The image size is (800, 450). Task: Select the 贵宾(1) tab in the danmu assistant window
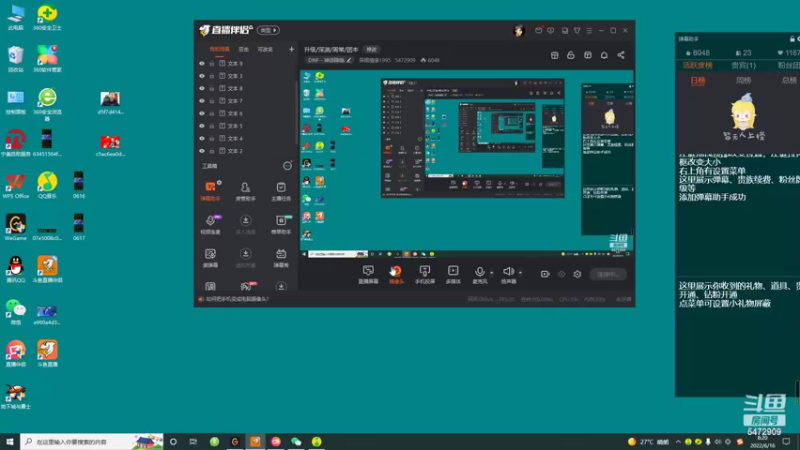pyautogui.click(x=743, y=65)
